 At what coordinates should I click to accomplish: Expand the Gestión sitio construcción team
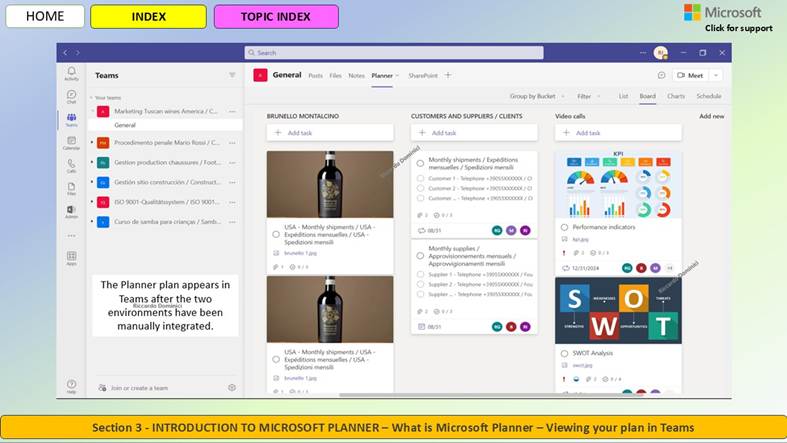92,182
